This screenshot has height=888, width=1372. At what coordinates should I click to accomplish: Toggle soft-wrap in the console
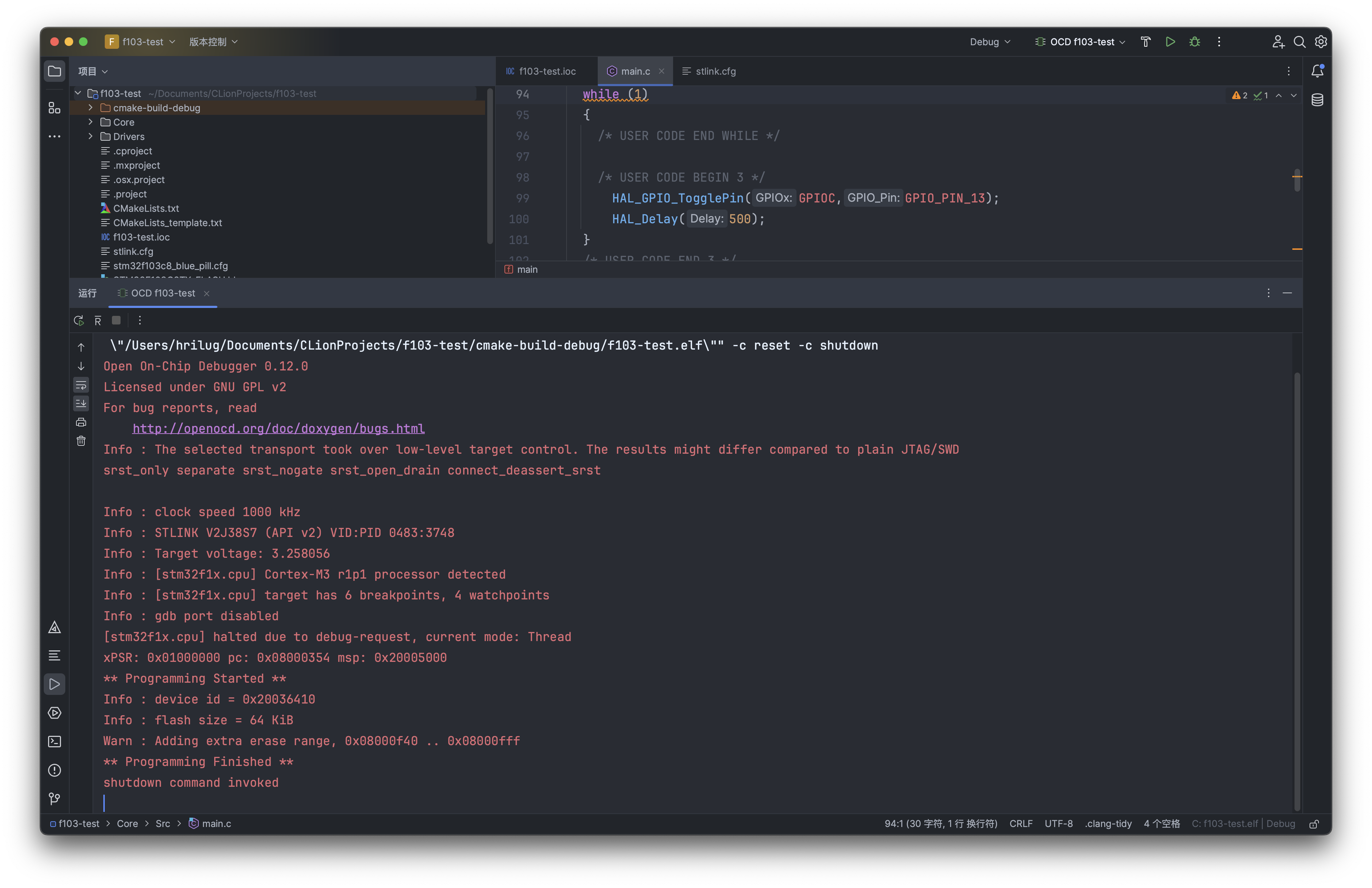click(81, 385)
